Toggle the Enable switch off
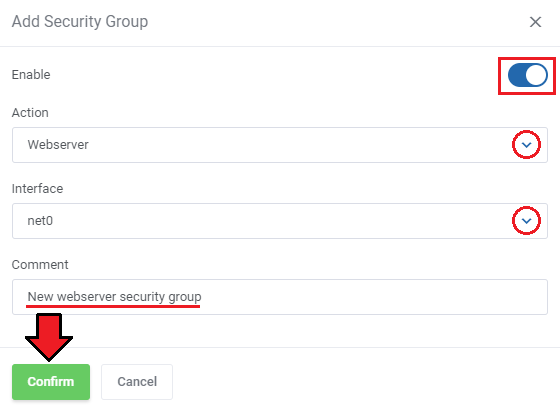The image size is (560, 413). tap(528, 75)
